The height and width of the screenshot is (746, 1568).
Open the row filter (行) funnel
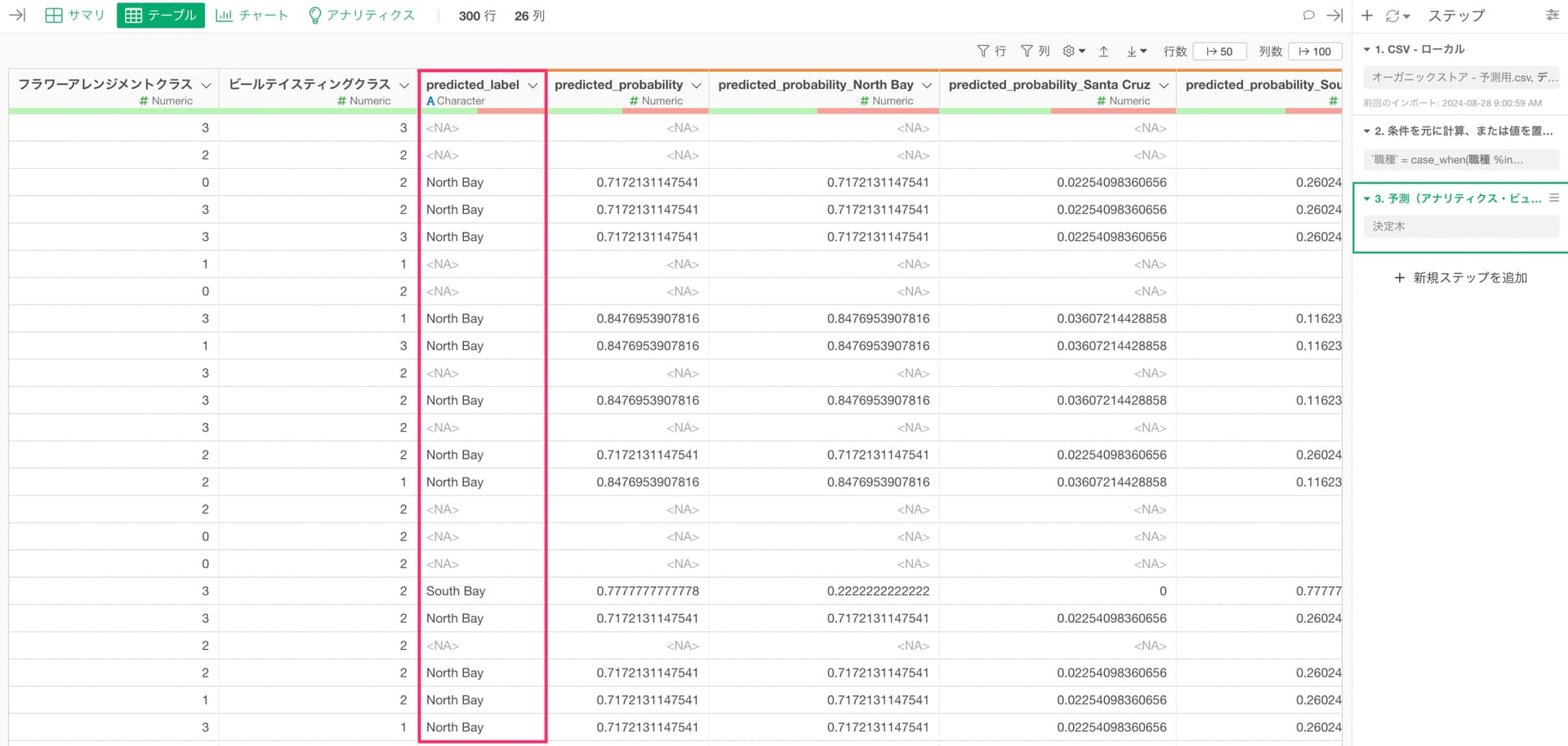pyautogui.click(x=991, y=51)
